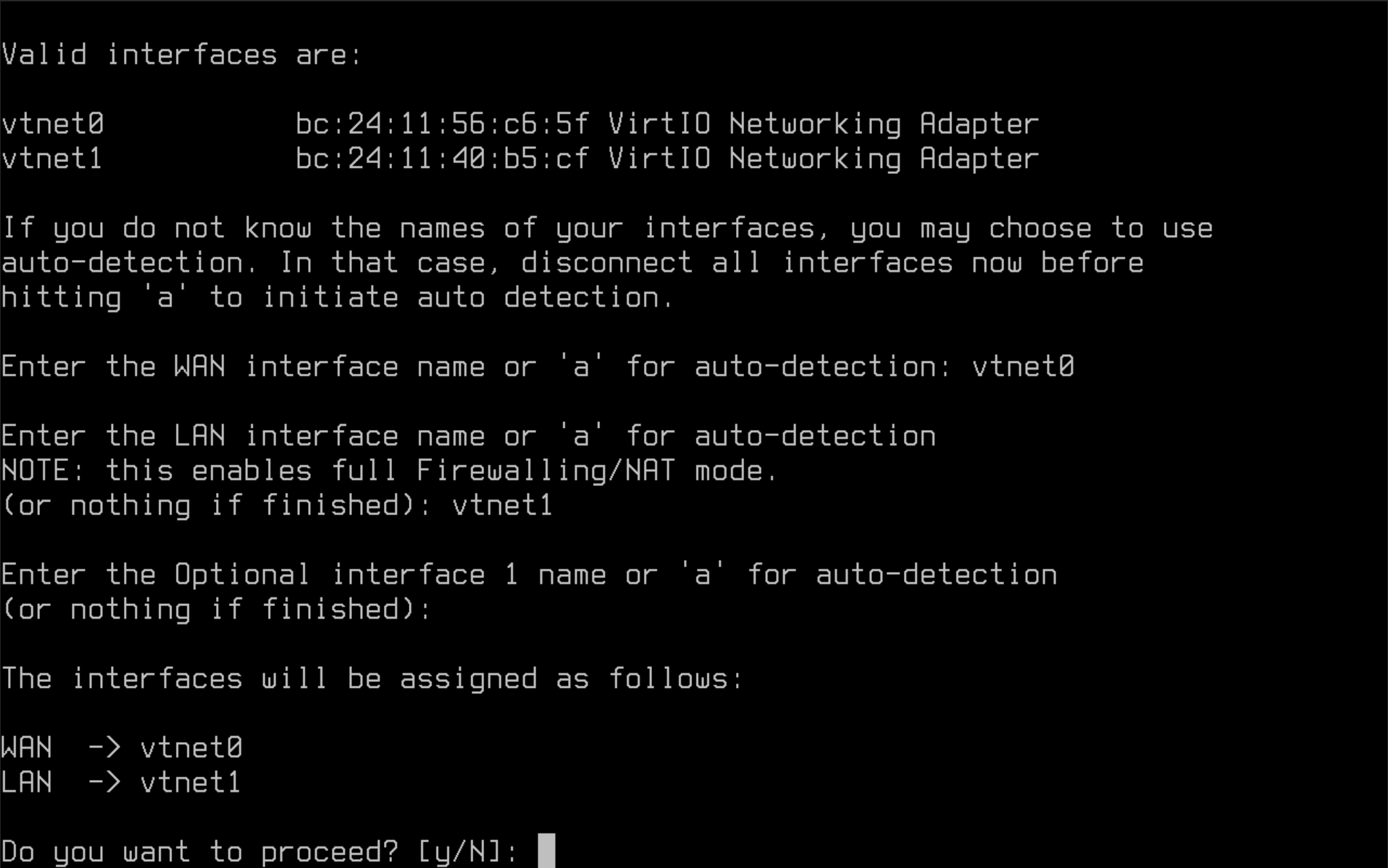This screenshot has width=1388, height=868.
Task: Select vtnet0 in the valid interfaces list
Action: pyautogui.click(x=53, y=124)
